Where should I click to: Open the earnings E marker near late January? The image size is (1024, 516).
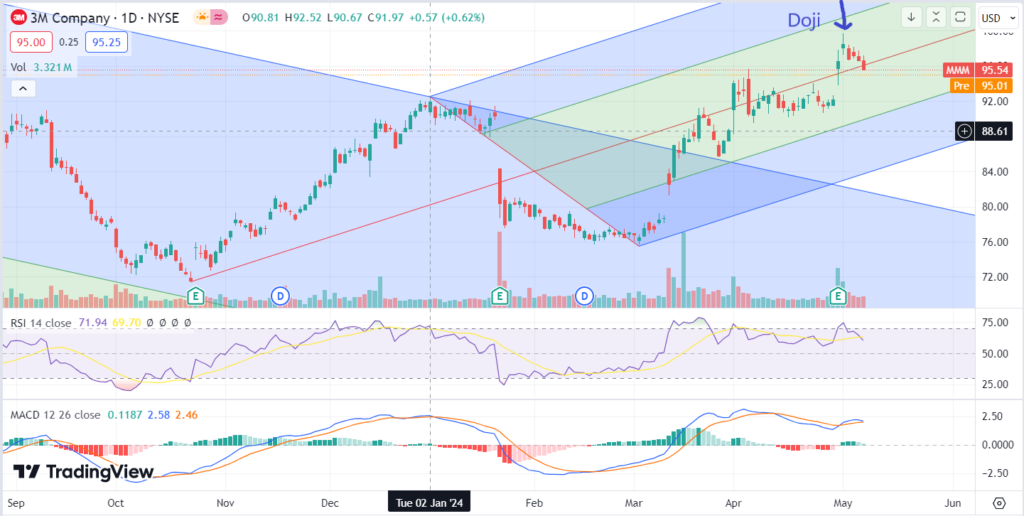(x=500, y=297)
